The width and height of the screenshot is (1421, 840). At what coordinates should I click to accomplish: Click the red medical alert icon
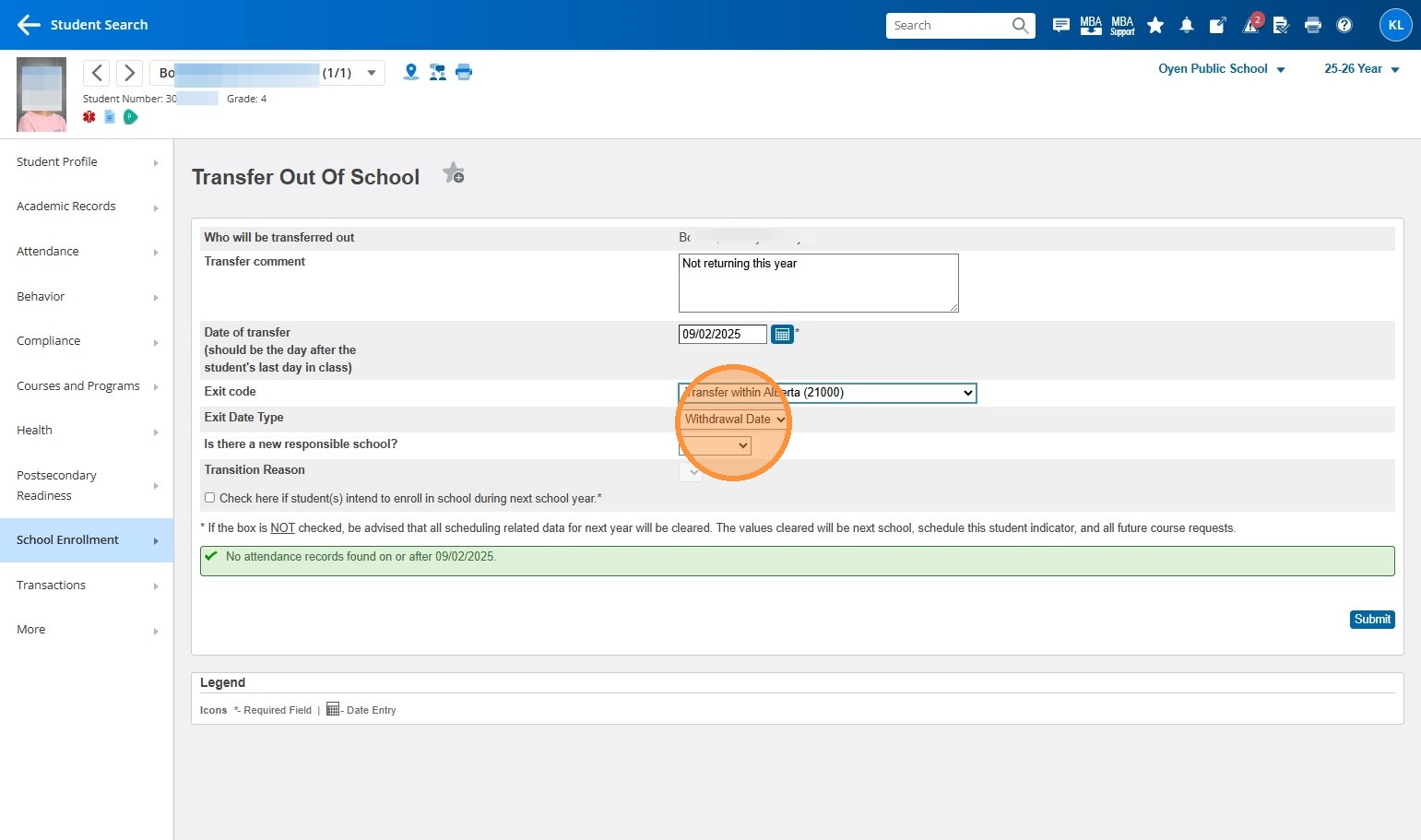(x=89, y=117)
